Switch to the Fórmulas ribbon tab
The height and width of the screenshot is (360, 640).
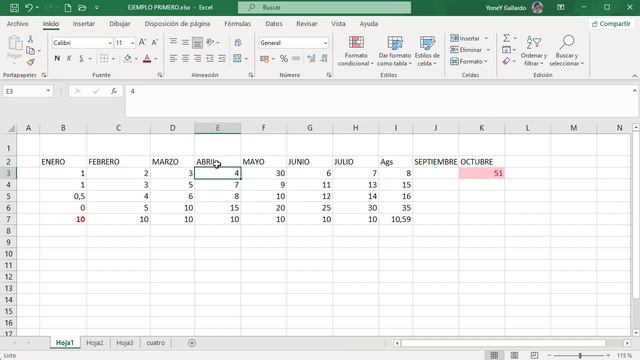[x=238, y=24]
